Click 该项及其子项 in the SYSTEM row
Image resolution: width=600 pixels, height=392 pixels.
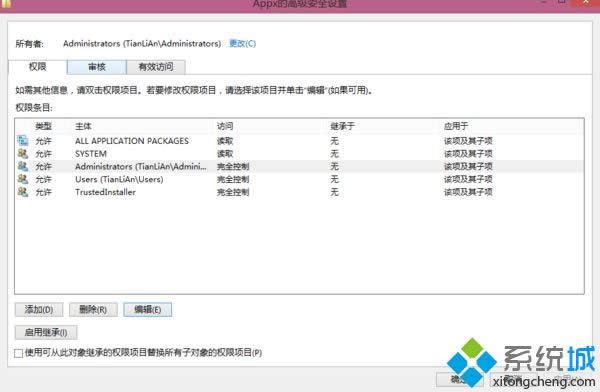468,154
